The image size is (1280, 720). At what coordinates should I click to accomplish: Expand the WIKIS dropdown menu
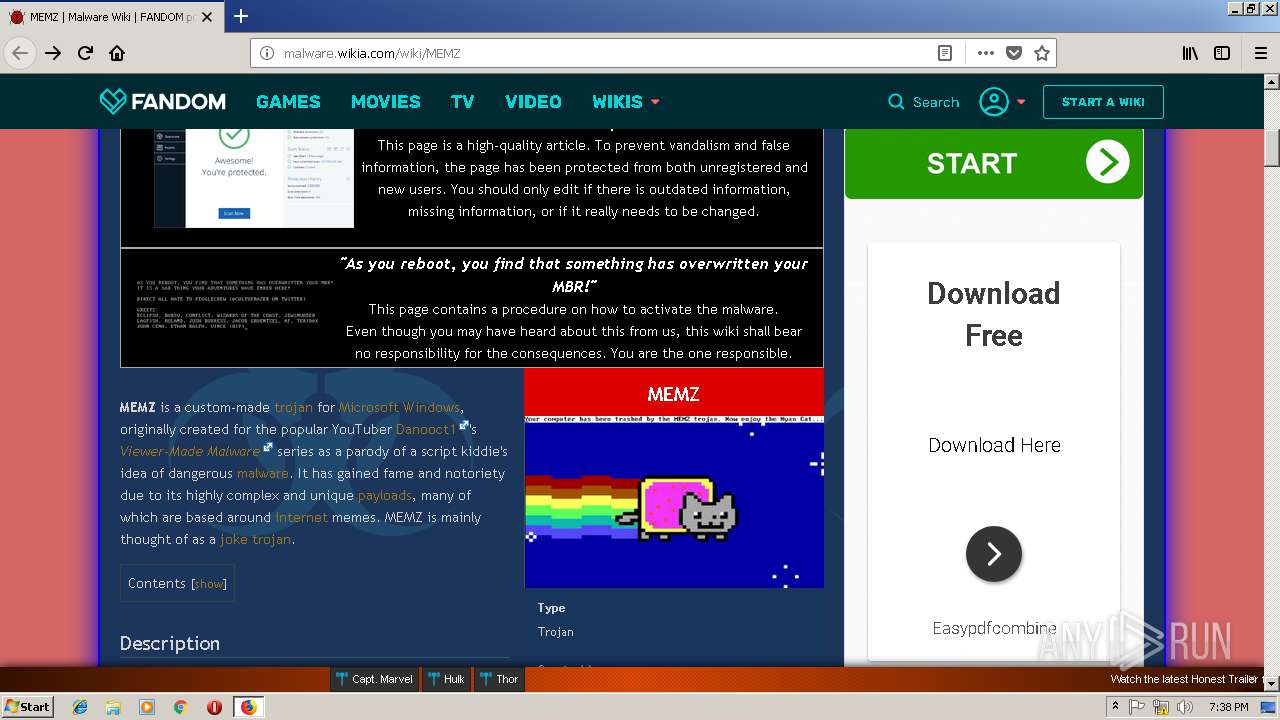point(625,102)
